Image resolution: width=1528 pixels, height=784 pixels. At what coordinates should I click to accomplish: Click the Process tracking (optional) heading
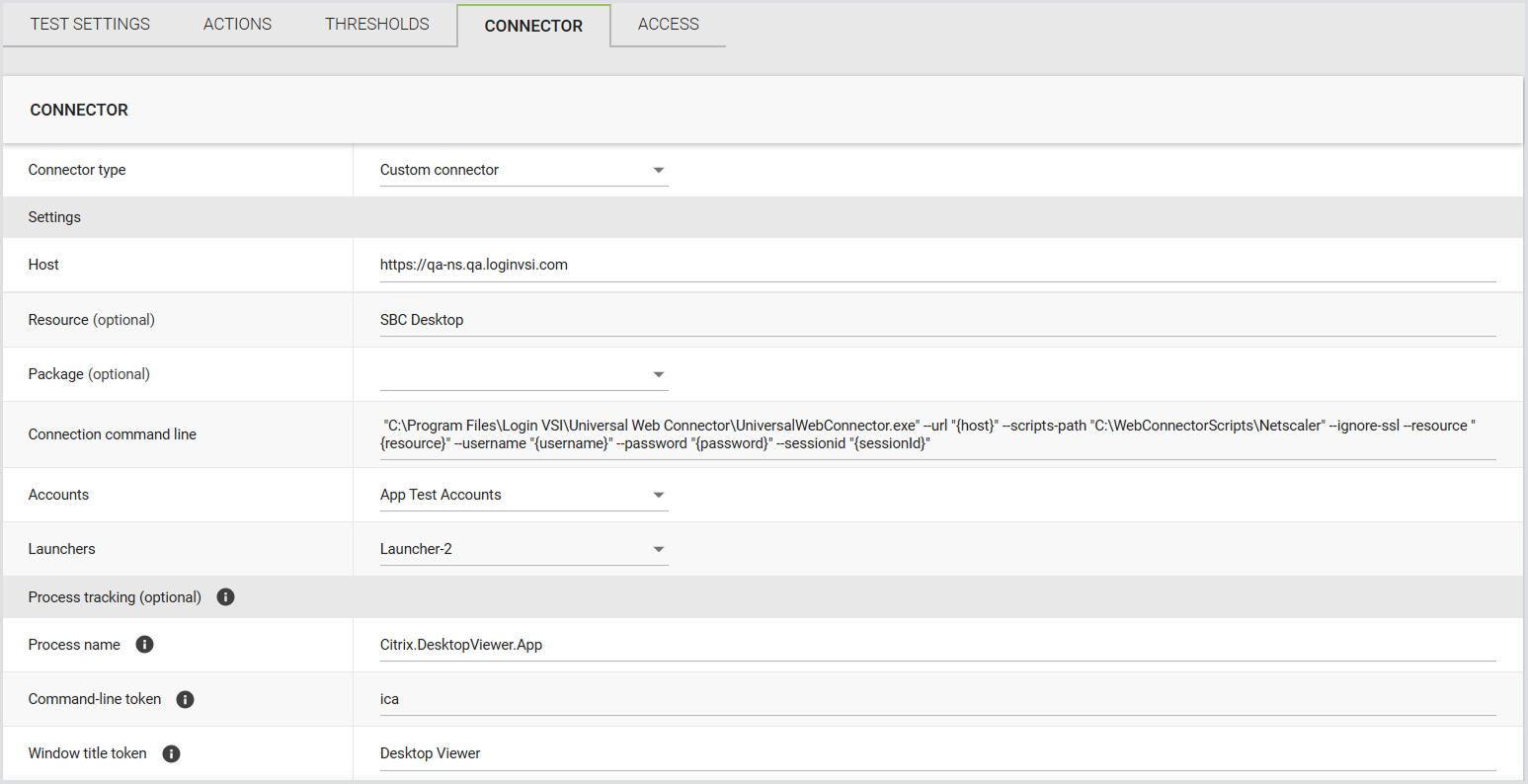tap(115, 597)
